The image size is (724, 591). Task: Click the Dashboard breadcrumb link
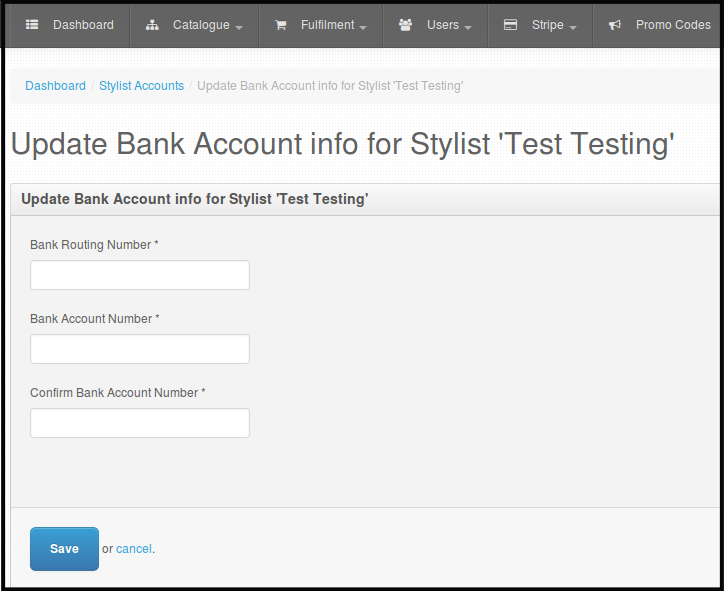(55, 86)
